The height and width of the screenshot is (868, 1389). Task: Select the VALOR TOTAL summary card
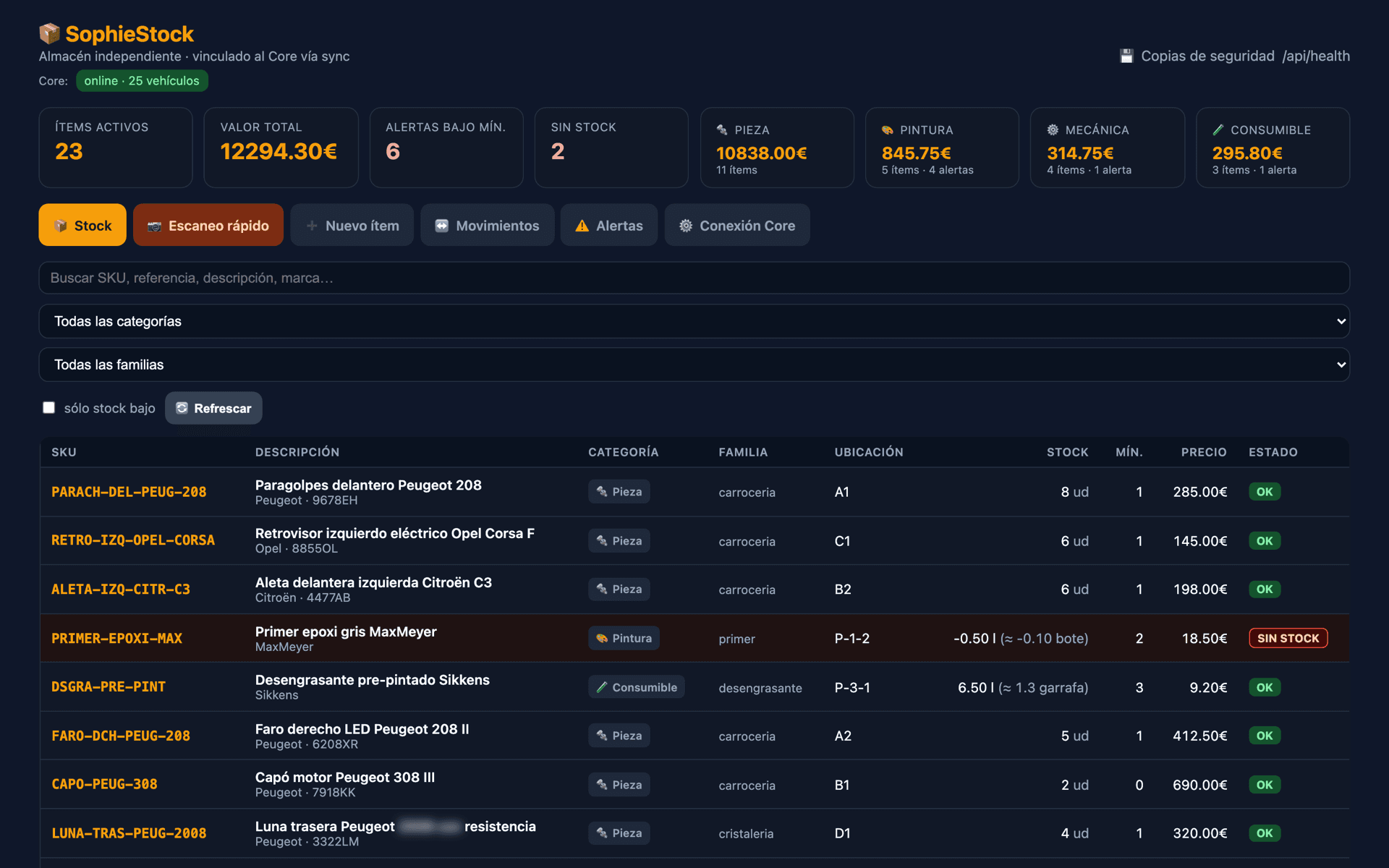(x=281, y=148)
